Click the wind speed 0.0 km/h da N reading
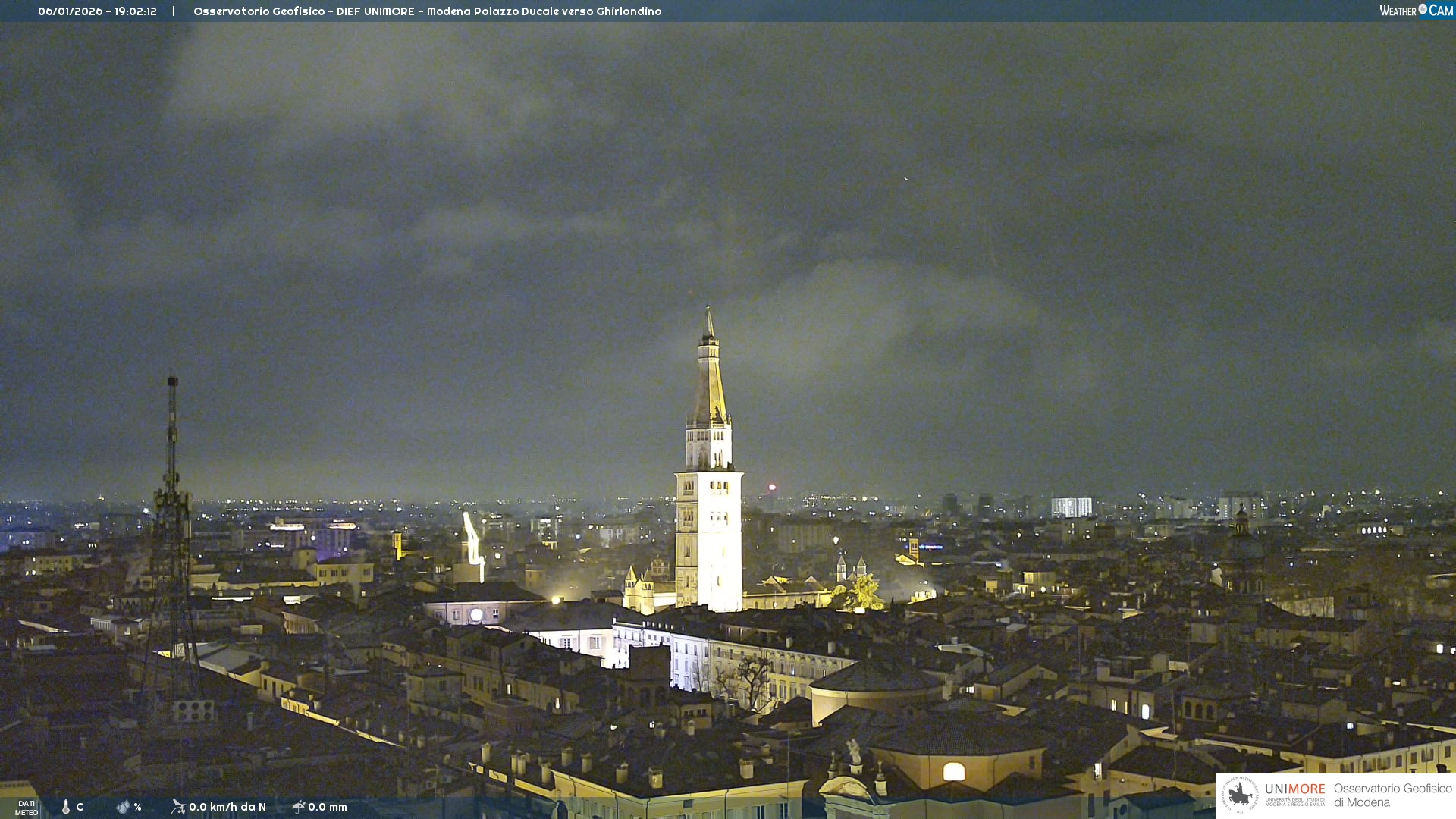 (227, 807)
